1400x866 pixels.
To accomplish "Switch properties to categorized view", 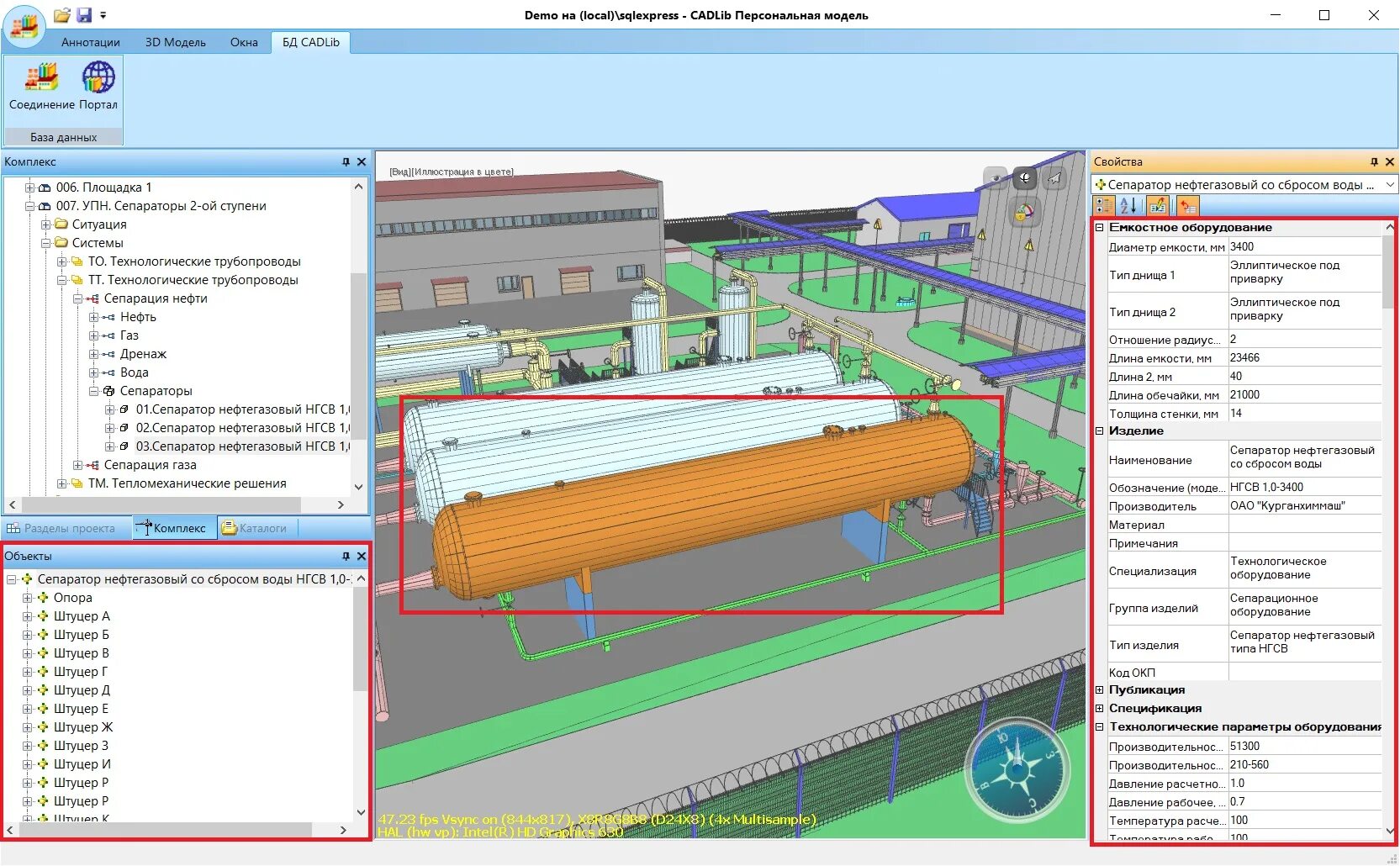I will pyautogui.click(x=1103, y=205).
